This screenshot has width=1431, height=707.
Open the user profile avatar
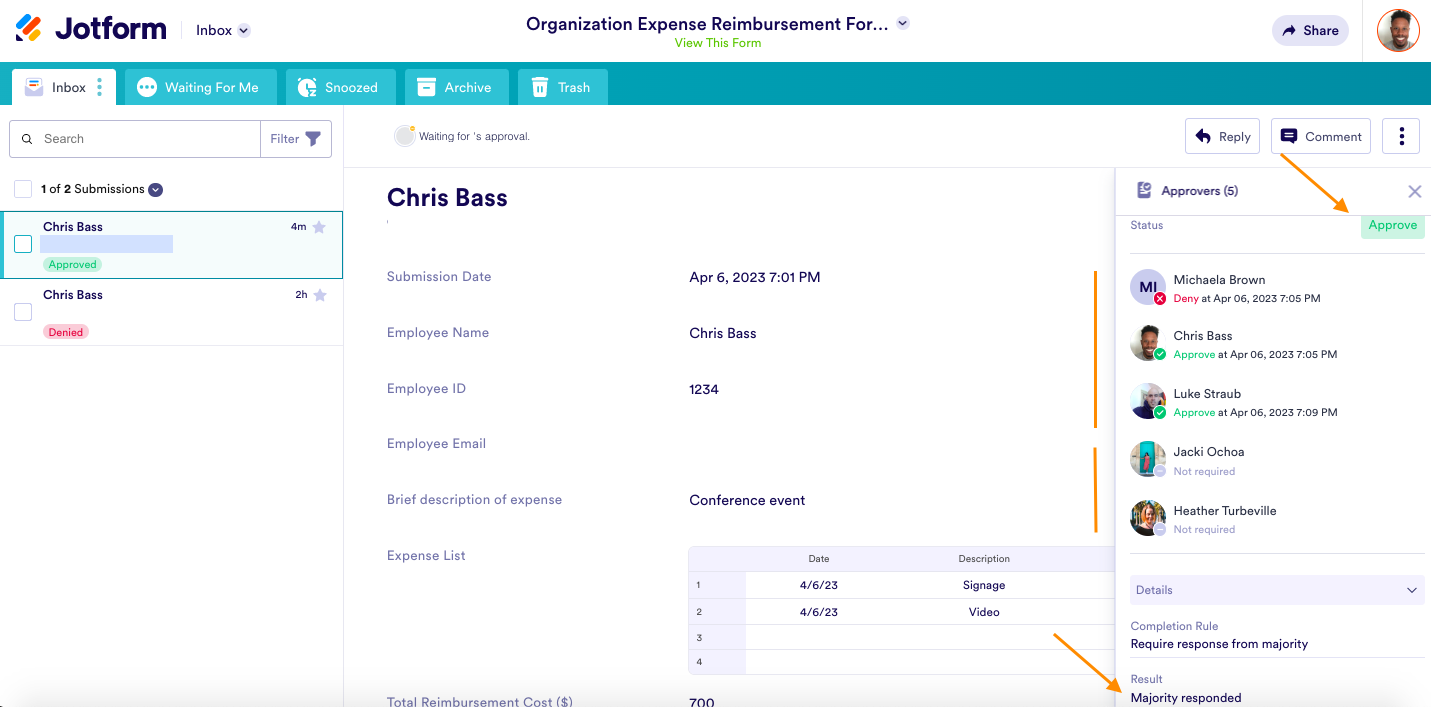click(1398, 30)
